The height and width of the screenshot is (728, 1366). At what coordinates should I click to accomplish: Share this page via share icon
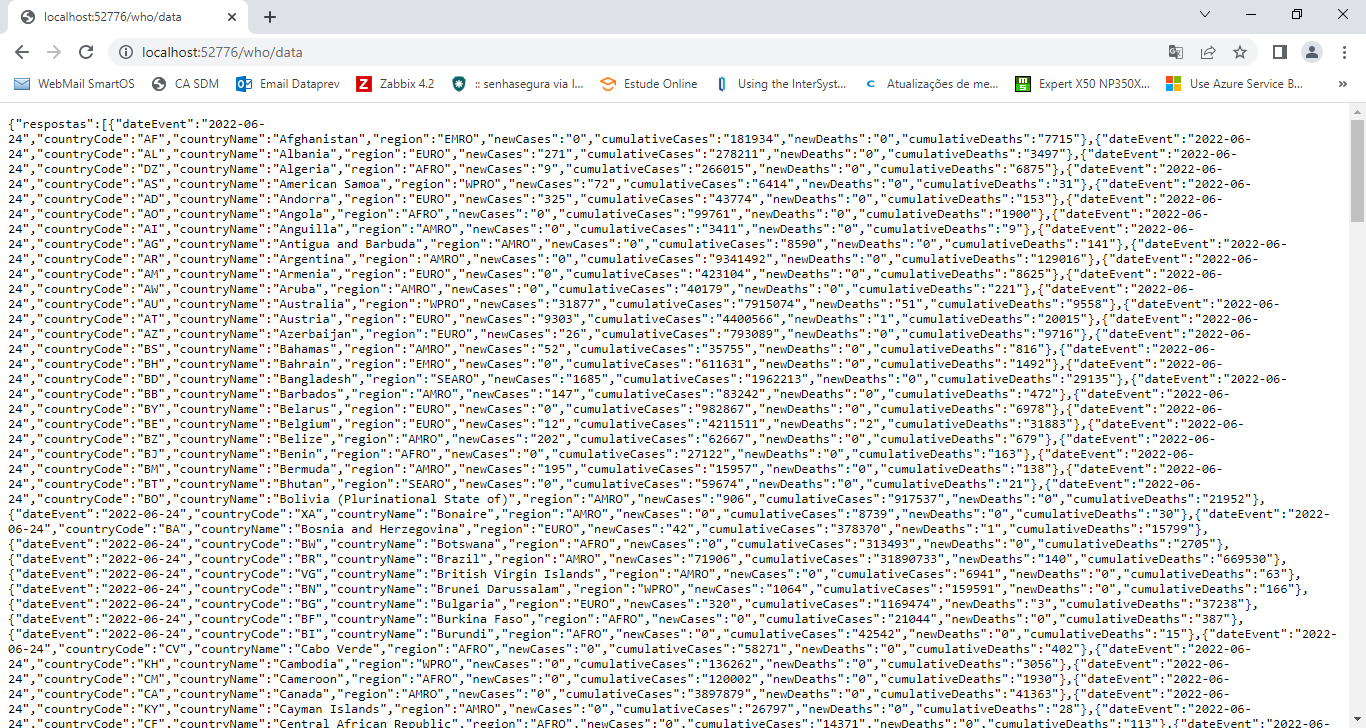[x=1208, y=52]
